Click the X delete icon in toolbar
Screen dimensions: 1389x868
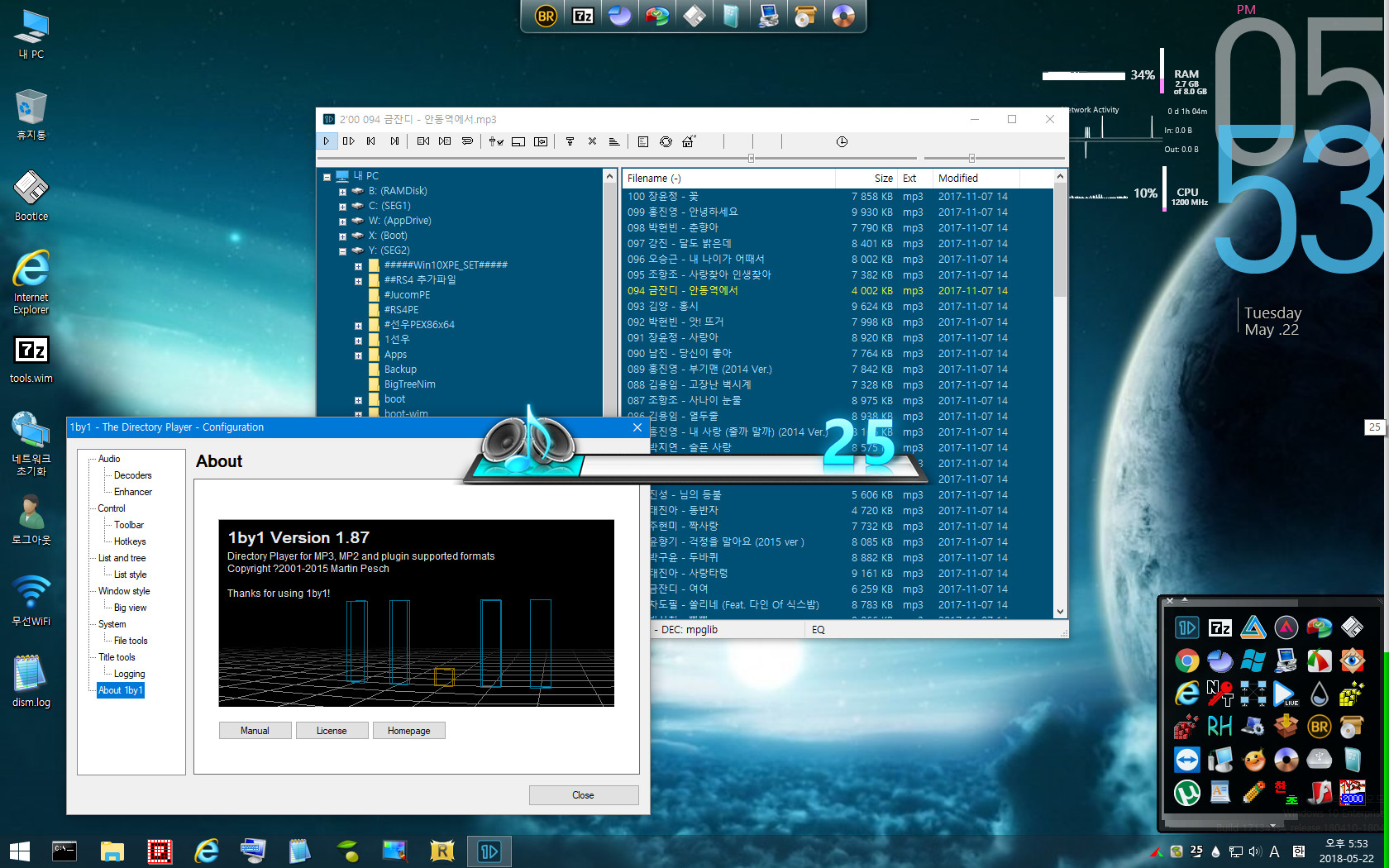(592, 141)
